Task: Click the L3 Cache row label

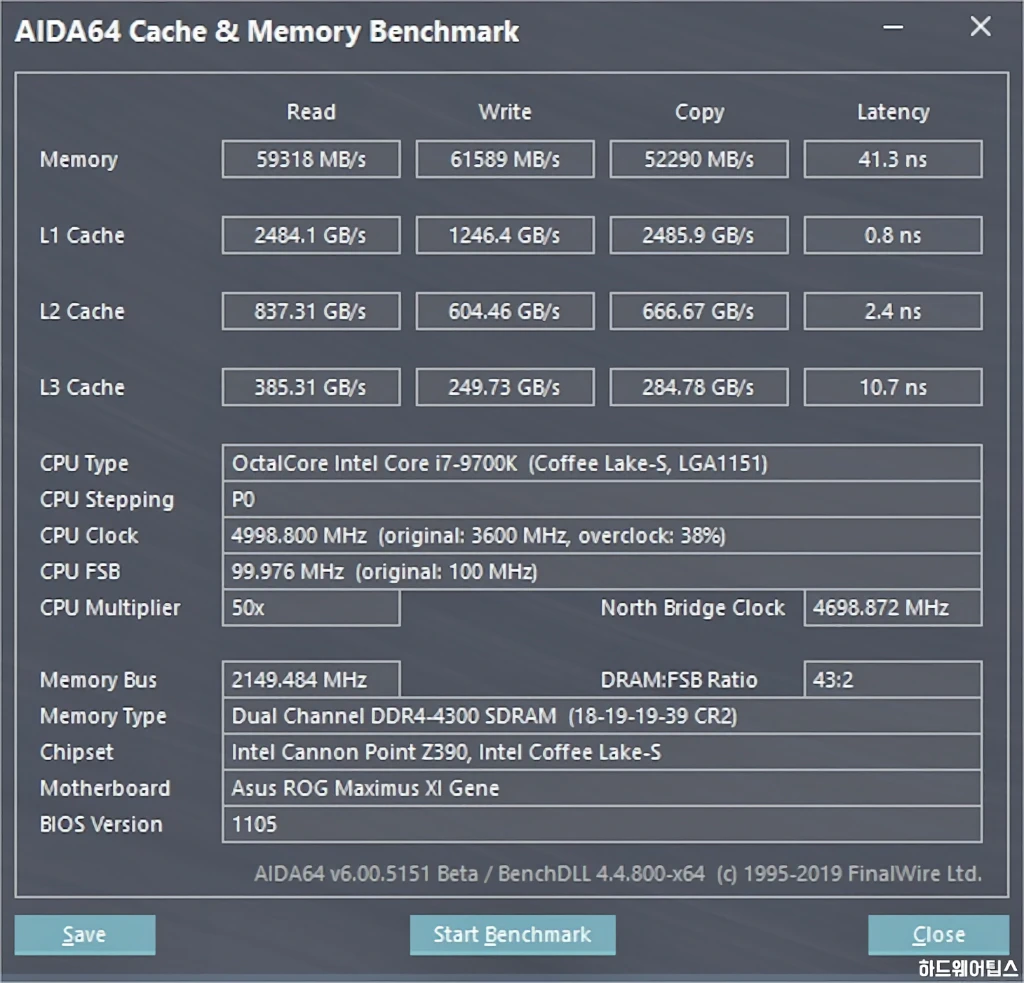Action: tap(82, 387)
